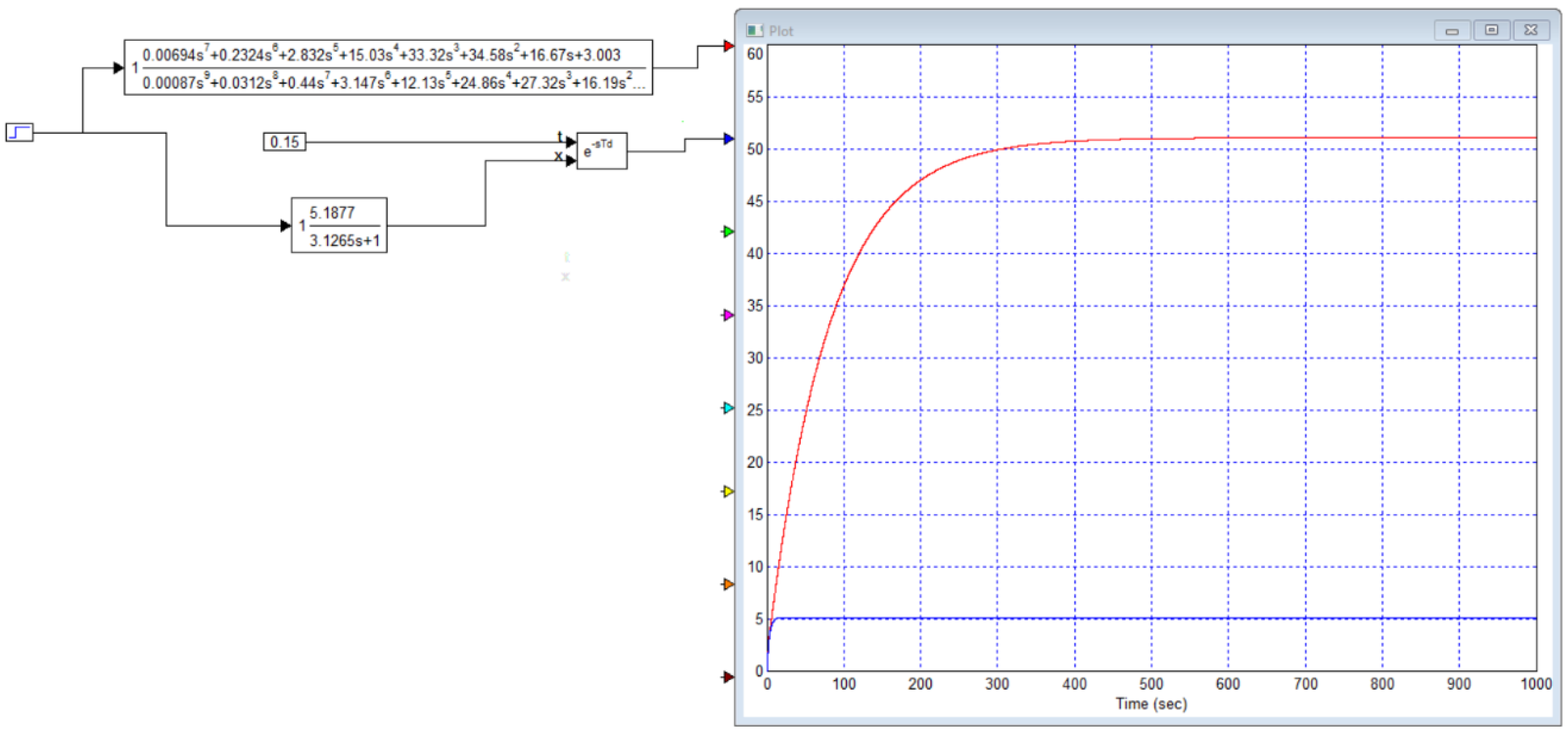Maximize the Plot window
Viewport: 1568px width, 737px height.
click(1491, 30)
